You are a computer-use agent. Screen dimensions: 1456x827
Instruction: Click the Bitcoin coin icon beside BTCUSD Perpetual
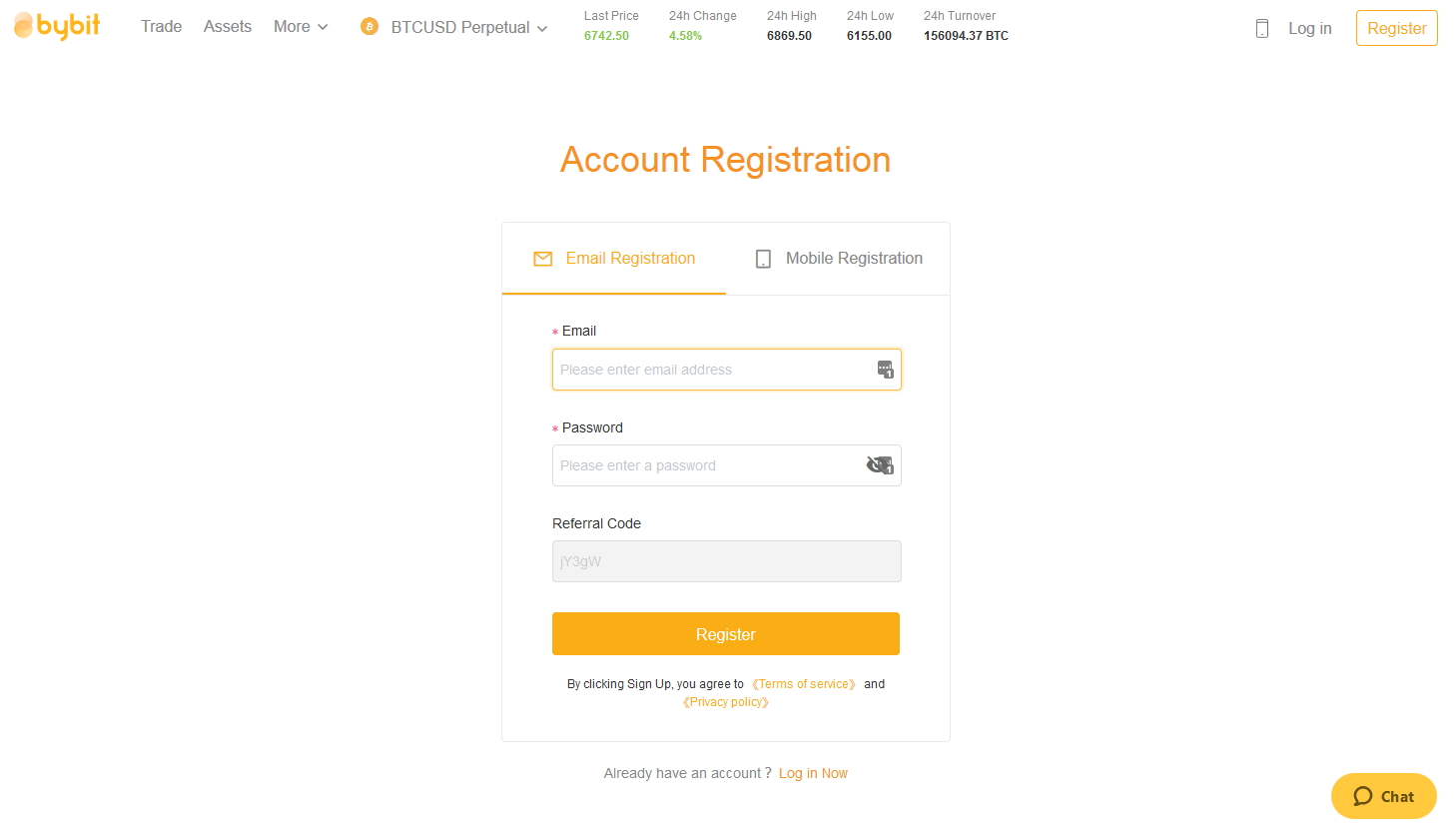tap(367, 26)
